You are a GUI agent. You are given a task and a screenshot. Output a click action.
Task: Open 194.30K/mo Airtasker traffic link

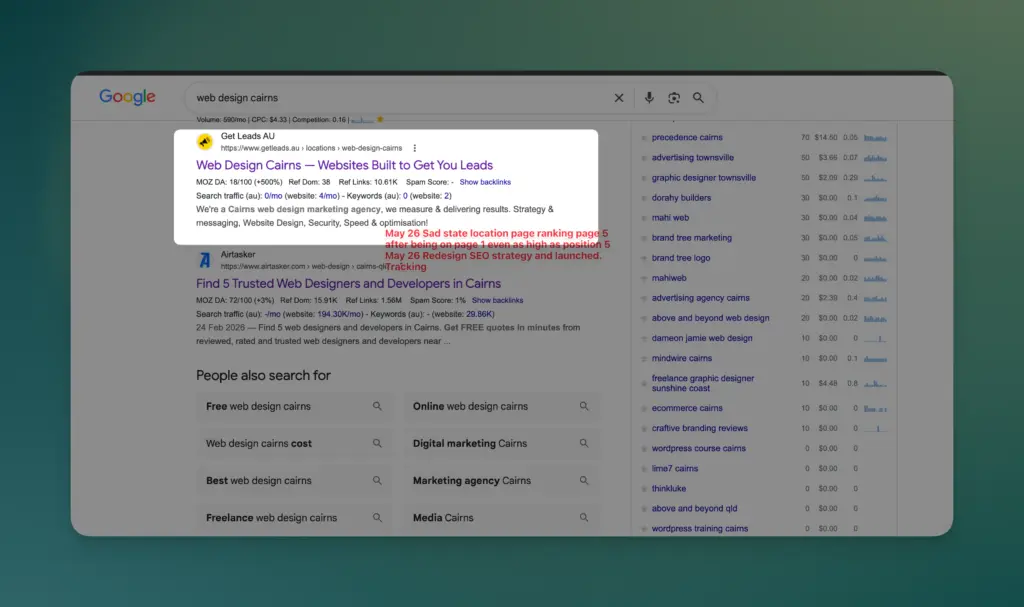coord(339,314)
